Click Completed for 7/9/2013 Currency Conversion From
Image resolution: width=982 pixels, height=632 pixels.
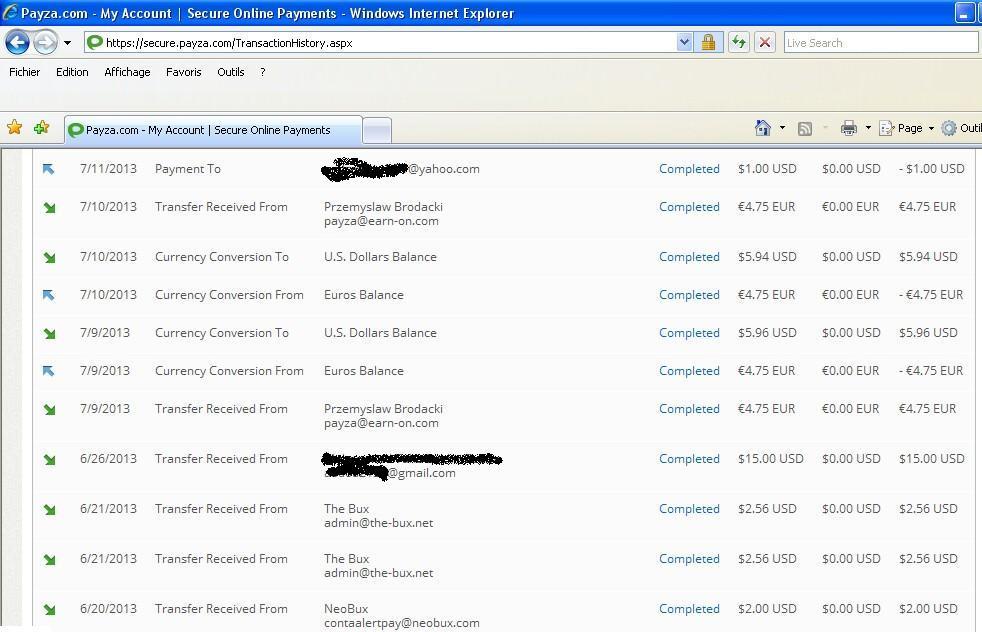689,371
